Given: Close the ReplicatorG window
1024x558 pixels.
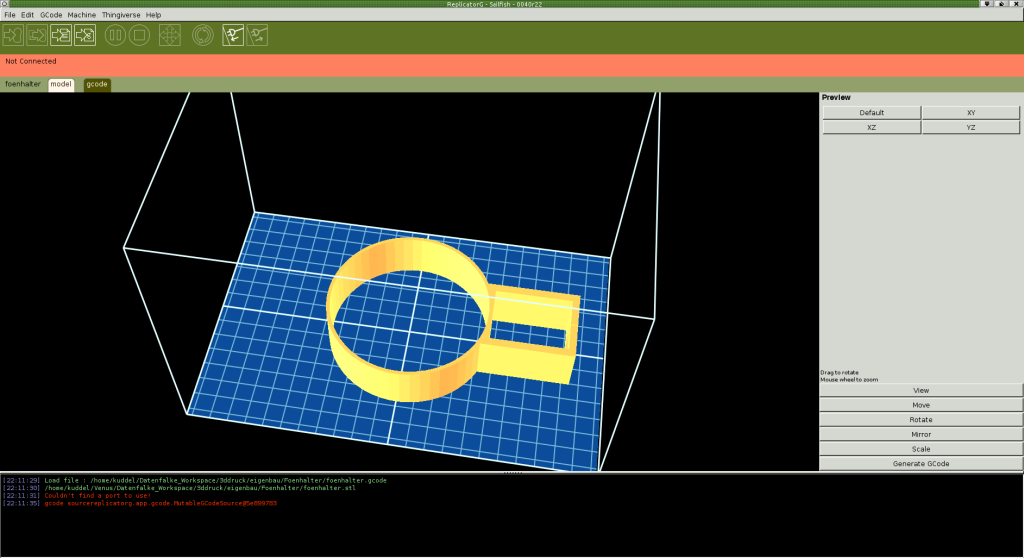Looking at the screenshot, I should [x=1016, y=4].
